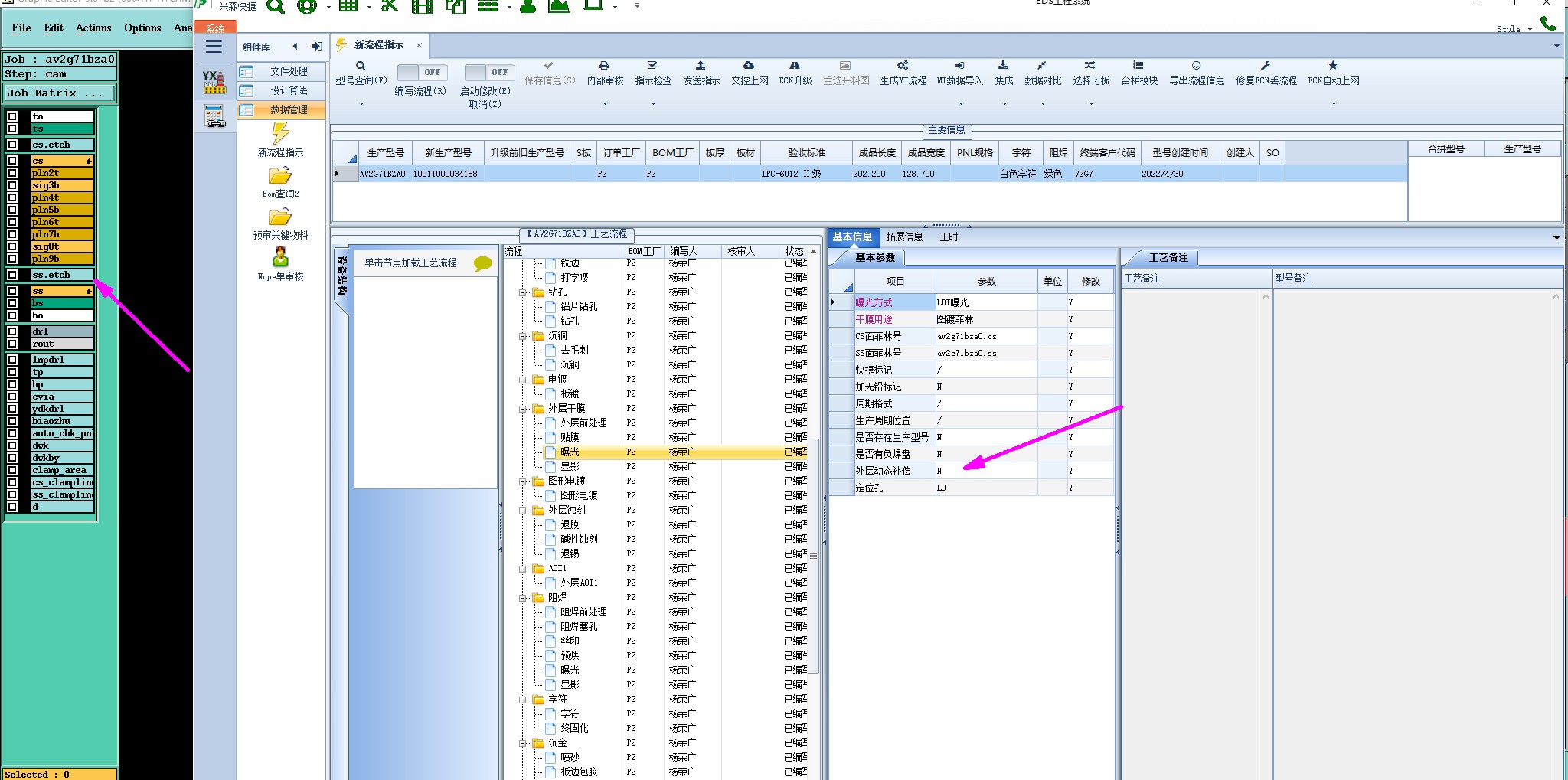
Task: Toggle the 编写流程(R) OFF switch
Action: [x=423, y=72]
